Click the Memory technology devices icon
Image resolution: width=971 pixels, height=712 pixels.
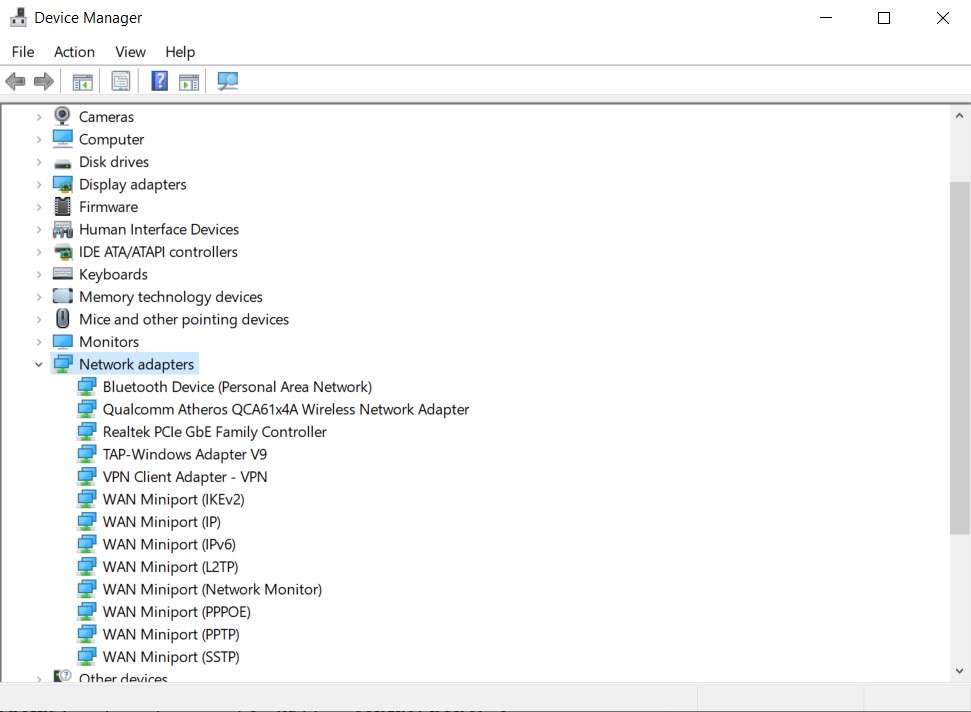click(x=63, y=296)
